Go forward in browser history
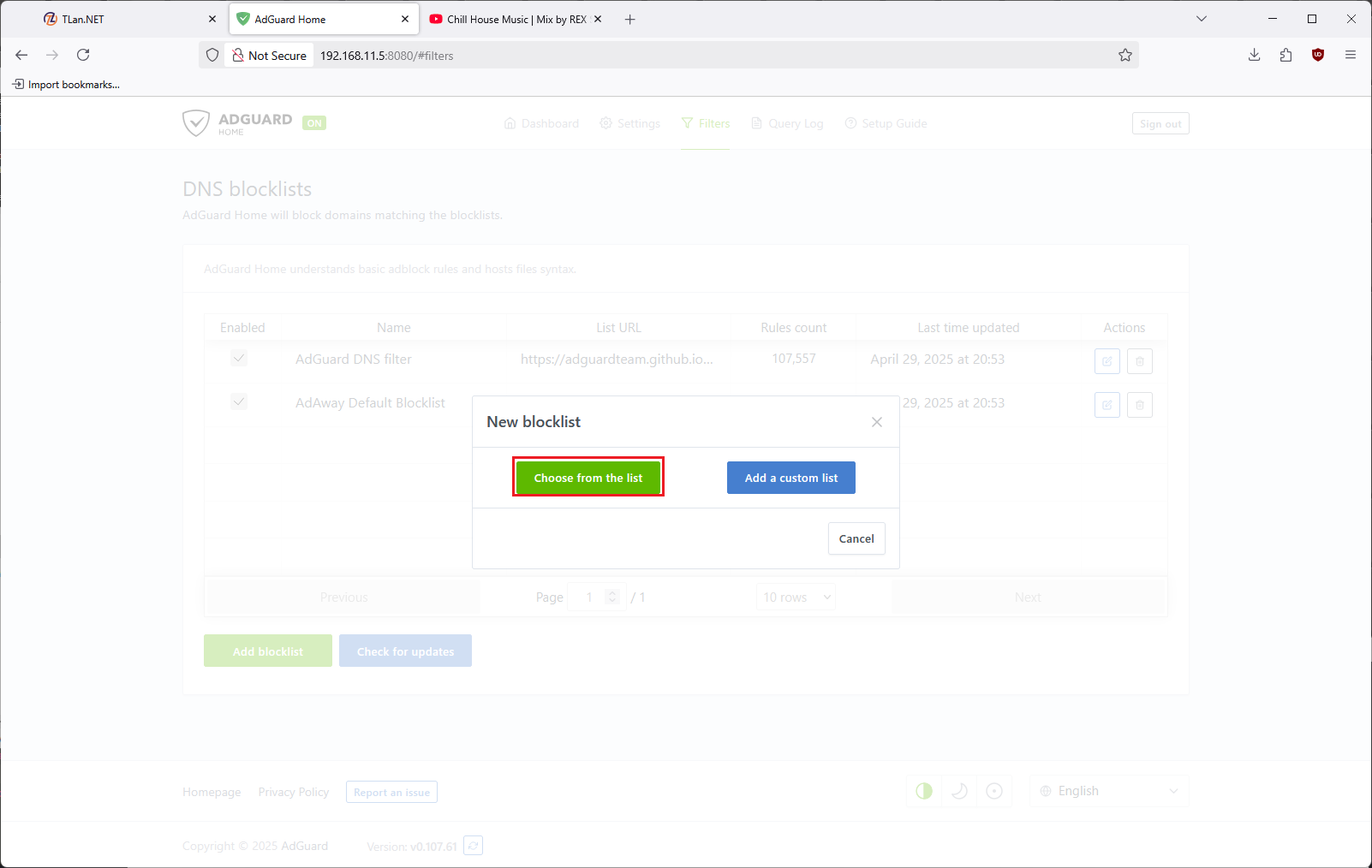The width and height of the screenshot is (1372, 868). [x=52, y=55]
